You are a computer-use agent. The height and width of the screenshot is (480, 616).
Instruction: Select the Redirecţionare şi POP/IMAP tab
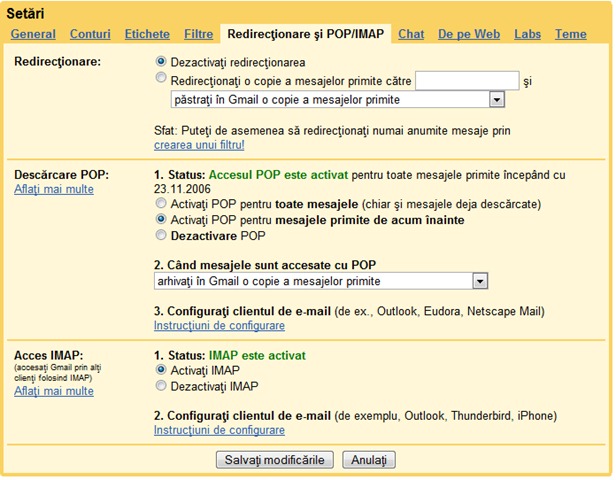point(306,34)
